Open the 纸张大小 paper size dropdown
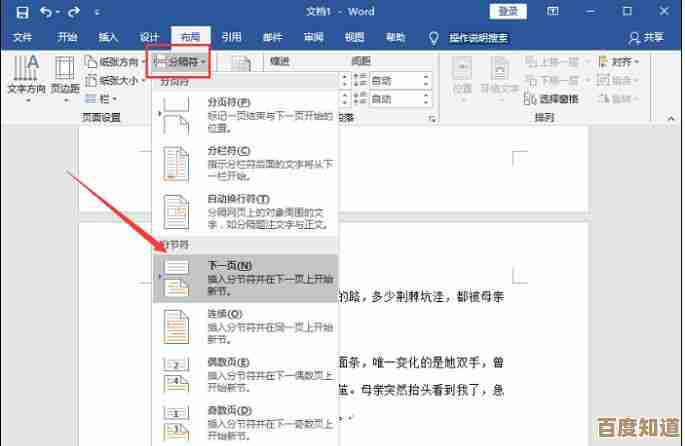 (x=114, y=81)
